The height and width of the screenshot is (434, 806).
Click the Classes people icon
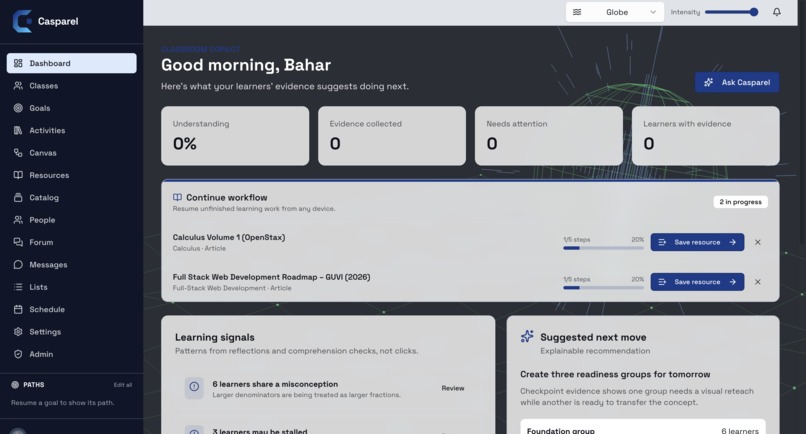tap(18, 86)
